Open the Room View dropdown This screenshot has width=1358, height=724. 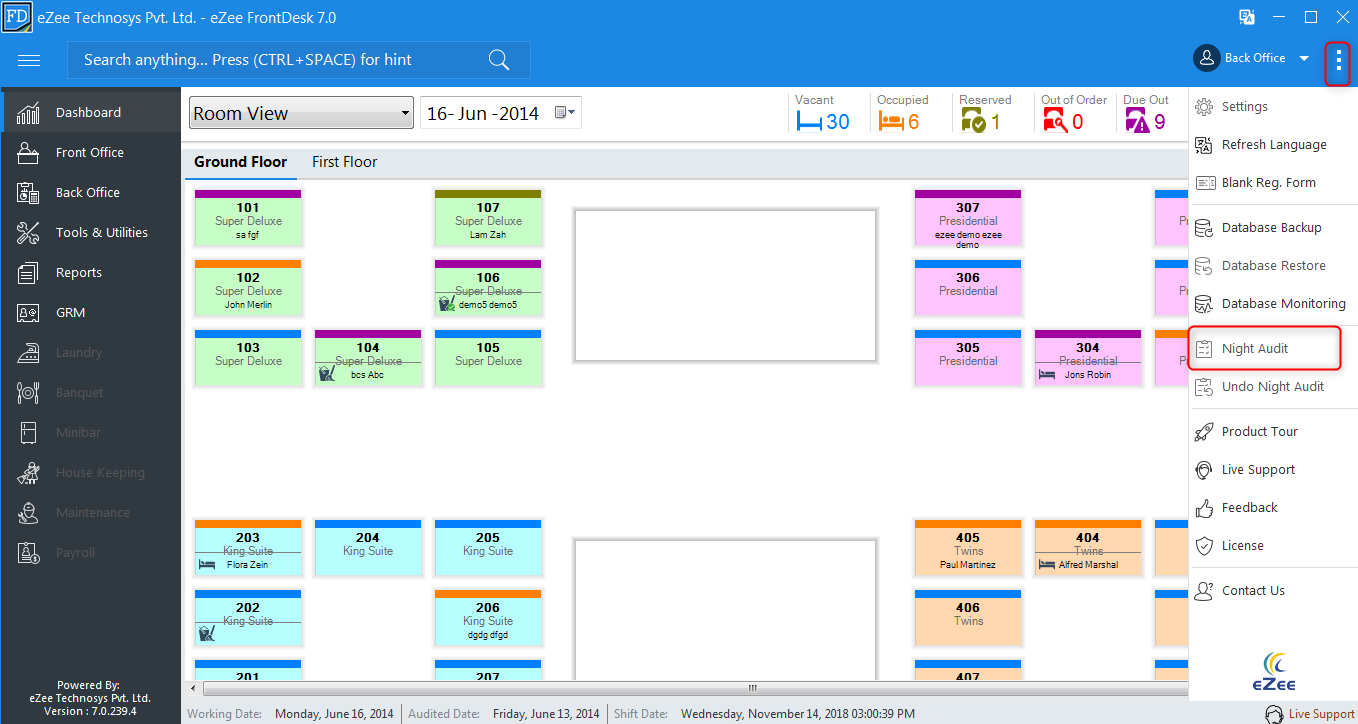[301, 113]
